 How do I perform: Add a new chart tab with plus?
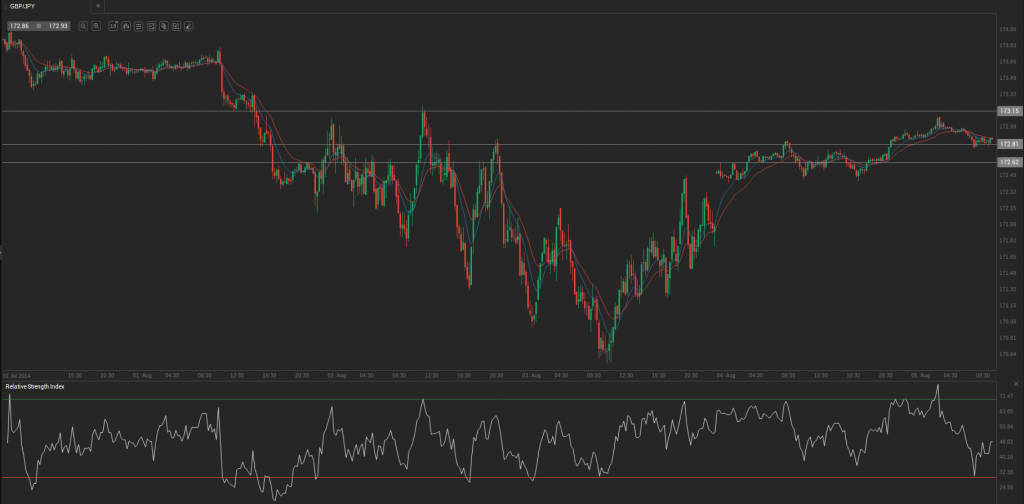click(x=98, y=6)
